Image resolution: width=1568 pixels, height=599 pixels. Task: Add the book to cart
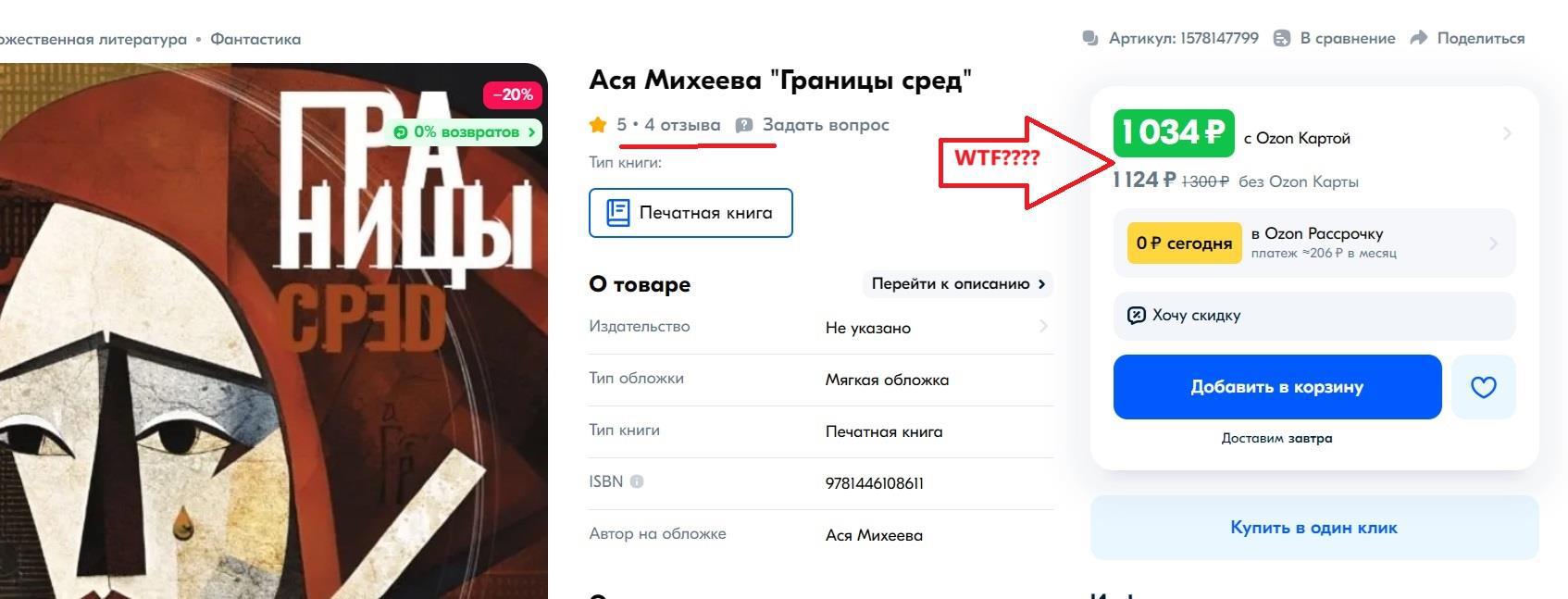click(x=1277, y=387)
